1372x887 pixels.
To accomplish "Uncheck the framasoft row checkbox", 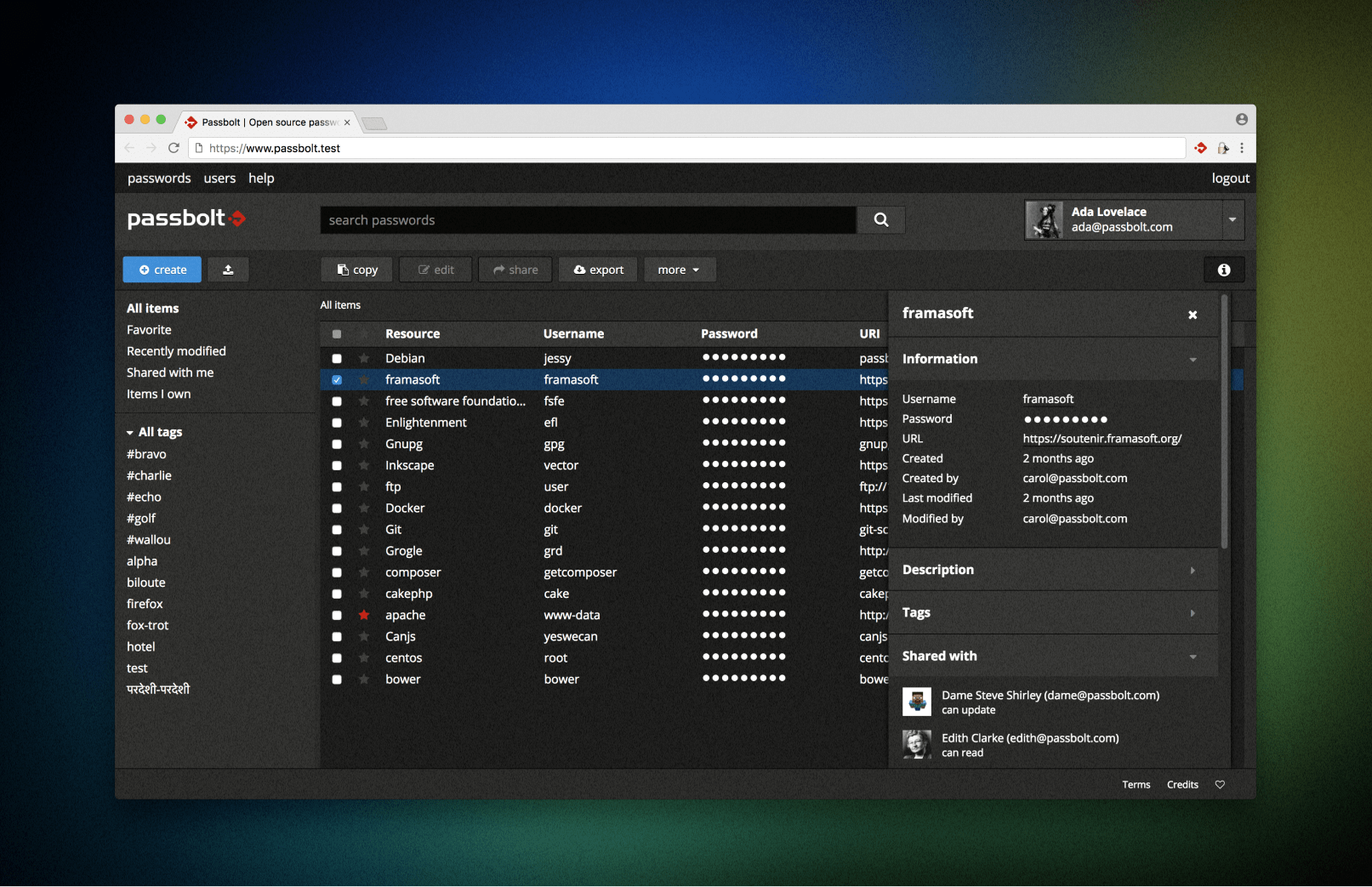I will [337, 379].
